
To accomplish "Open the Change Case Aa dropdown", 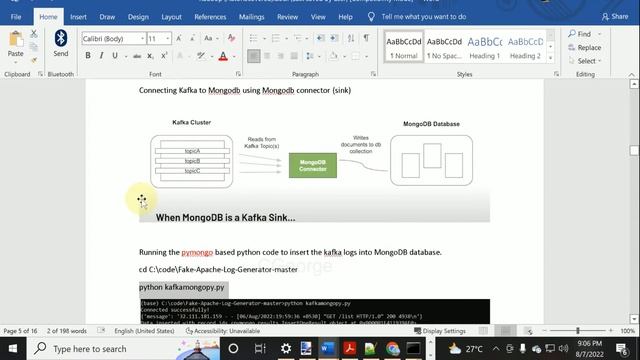I will (211, 38).
